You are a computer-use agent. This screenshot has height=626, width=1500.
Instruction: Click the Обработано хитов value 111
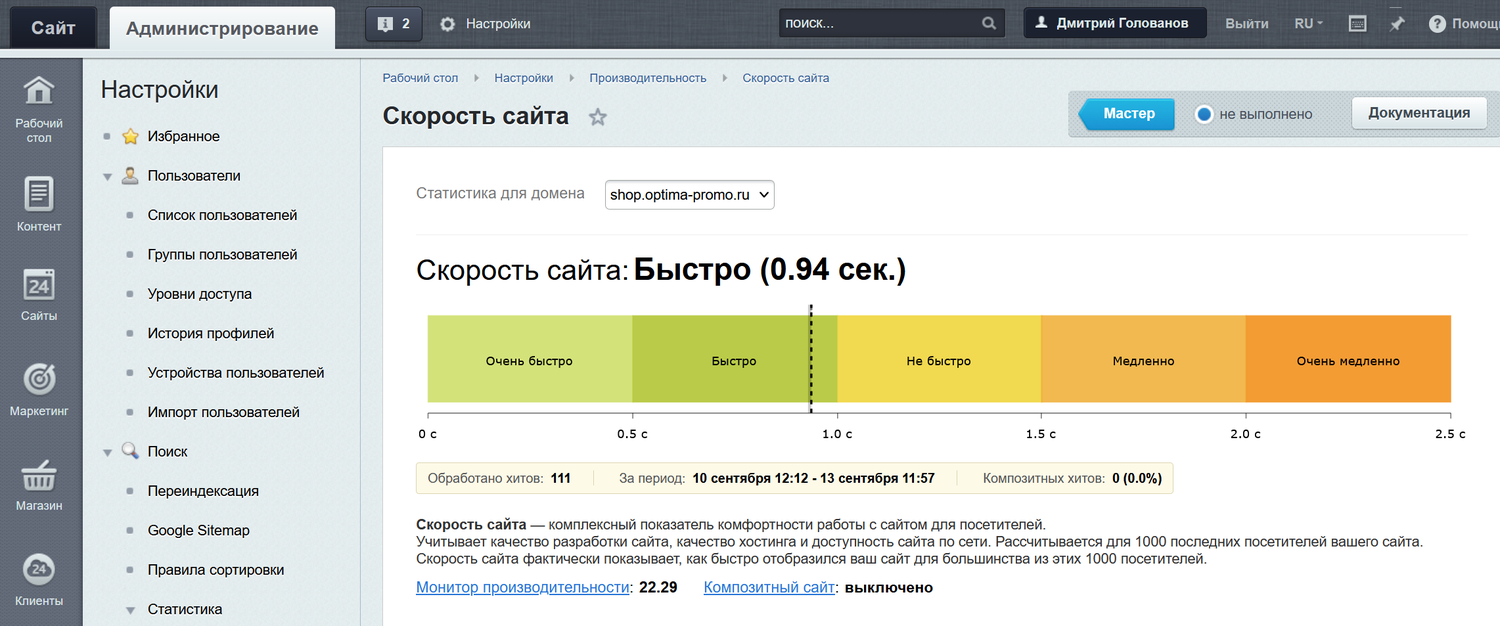click(x=560, y=478)
